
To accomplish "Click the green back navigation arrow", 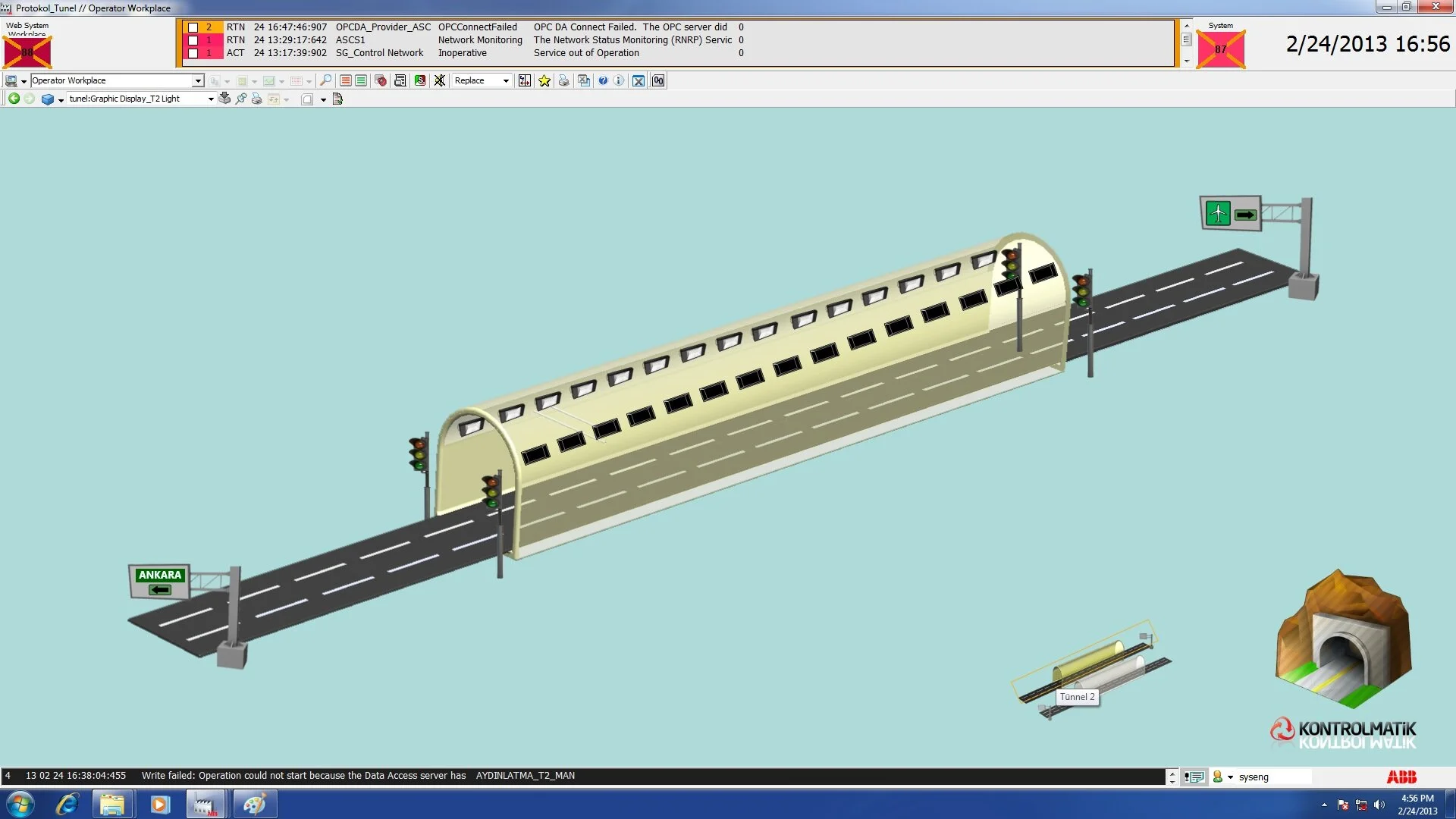I will (x=14, y=99).
